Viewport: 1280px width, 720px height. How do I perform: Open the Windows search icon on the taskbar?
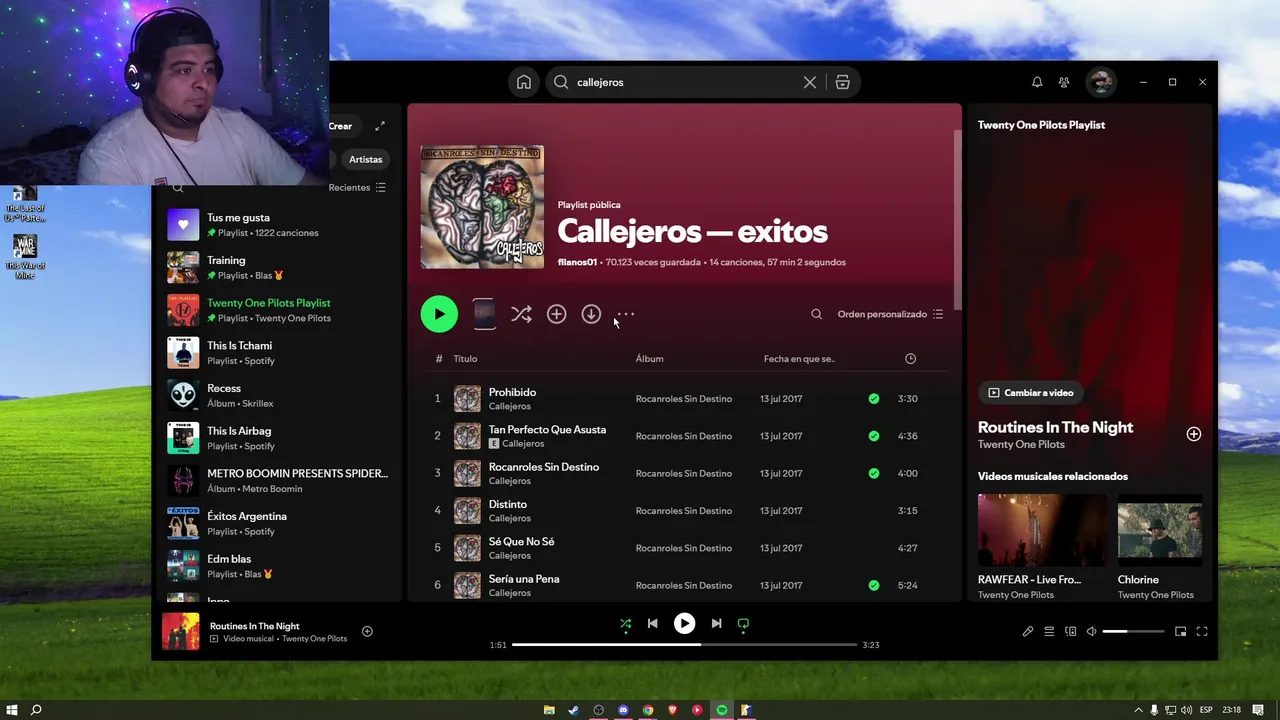tap(36, 710)
